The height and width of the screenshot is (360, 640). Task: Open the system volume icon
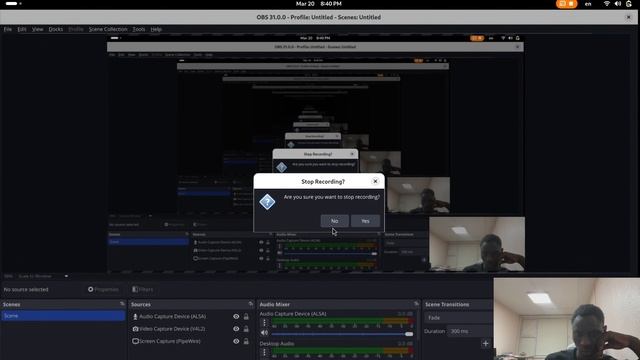618,4
